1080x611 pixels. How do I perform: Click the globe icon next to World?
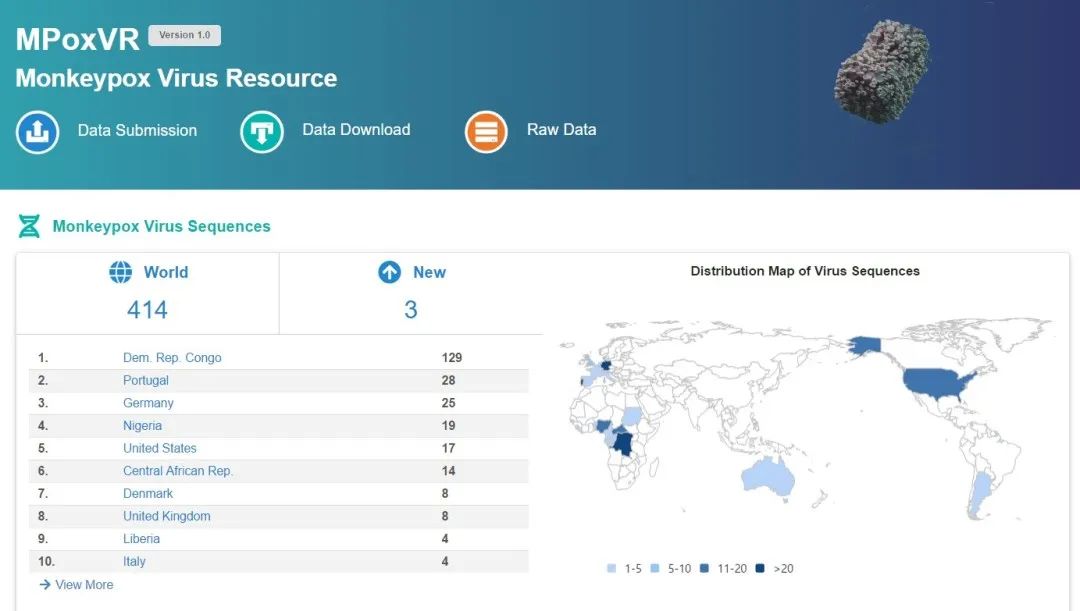point(121,272)
